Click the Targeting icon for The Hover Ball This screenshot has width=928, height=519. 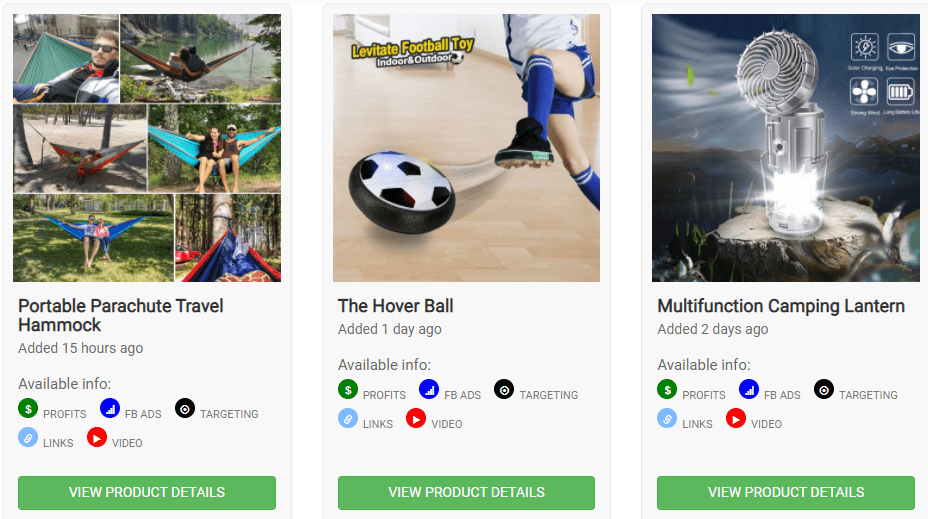pos(504,389)
